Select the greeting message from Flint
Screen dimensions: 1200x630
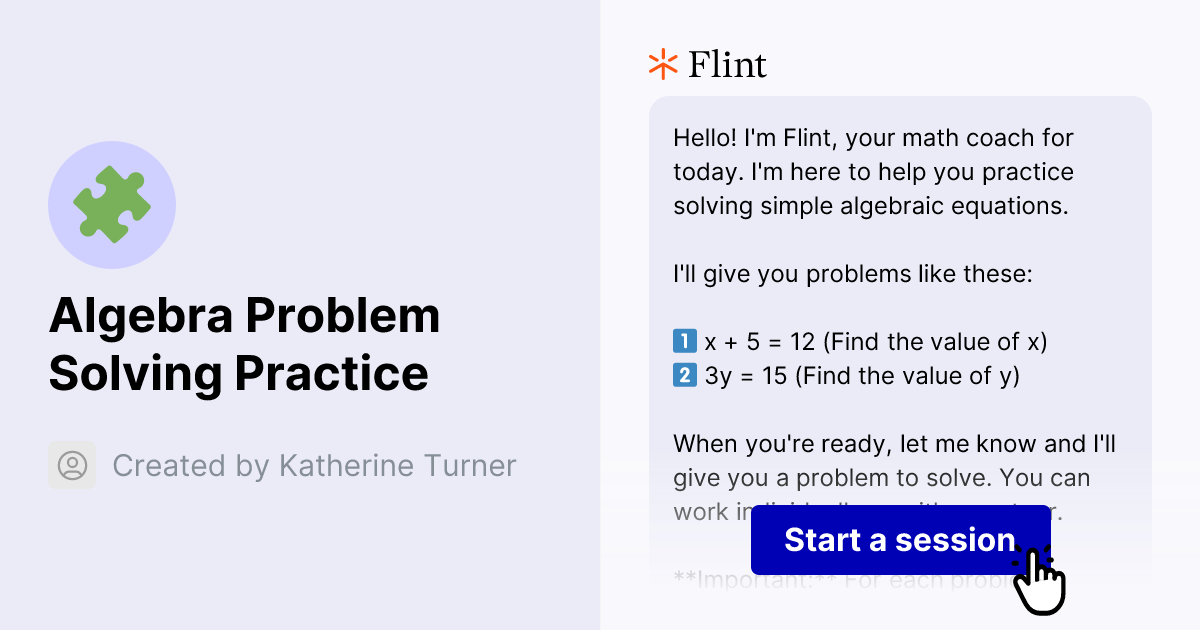[872, 171]
